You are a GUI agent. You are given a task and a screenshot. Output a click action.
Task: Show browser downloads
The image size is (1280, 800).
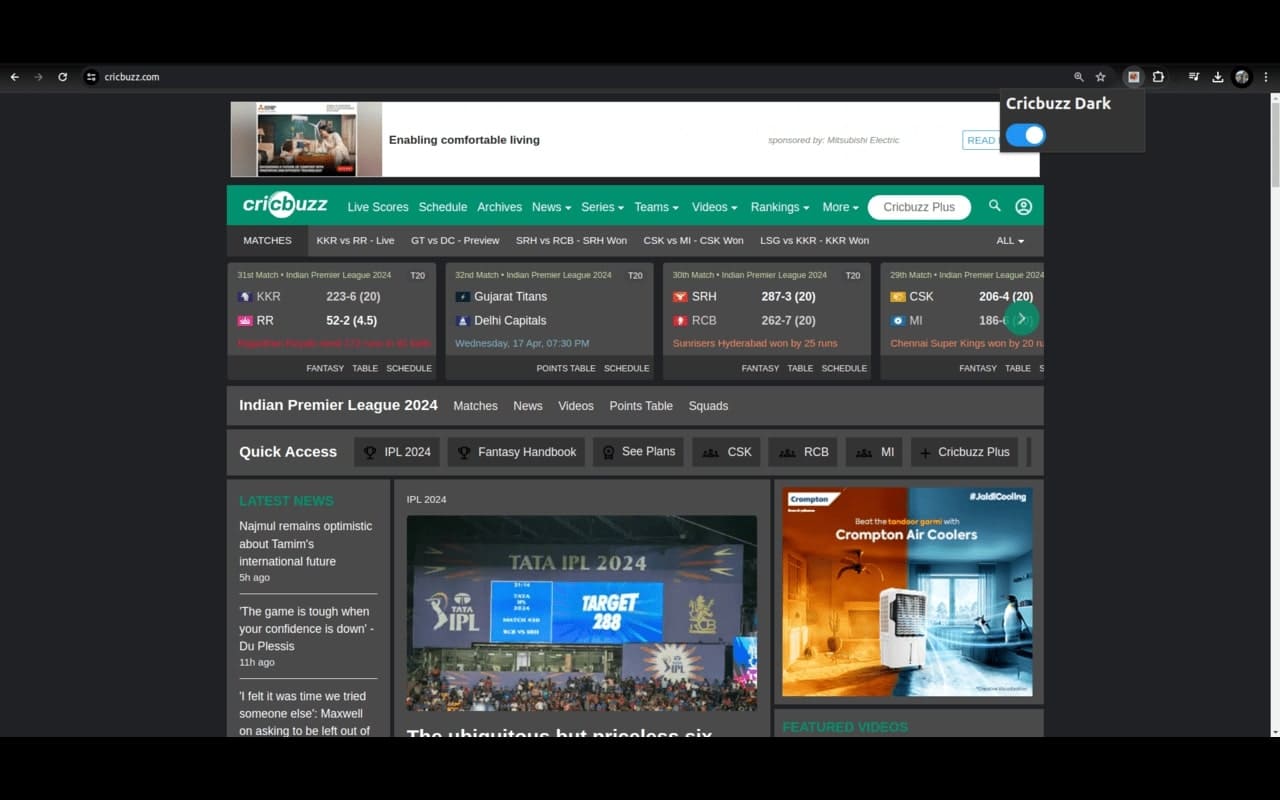(x=1218, y=77)
